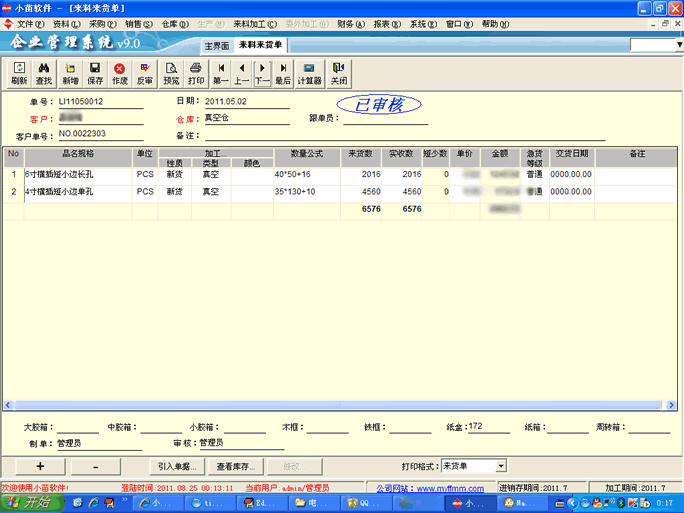Click the 日期 field 2011.05.02
The image size is (684, 513).
tap(247, 102)
